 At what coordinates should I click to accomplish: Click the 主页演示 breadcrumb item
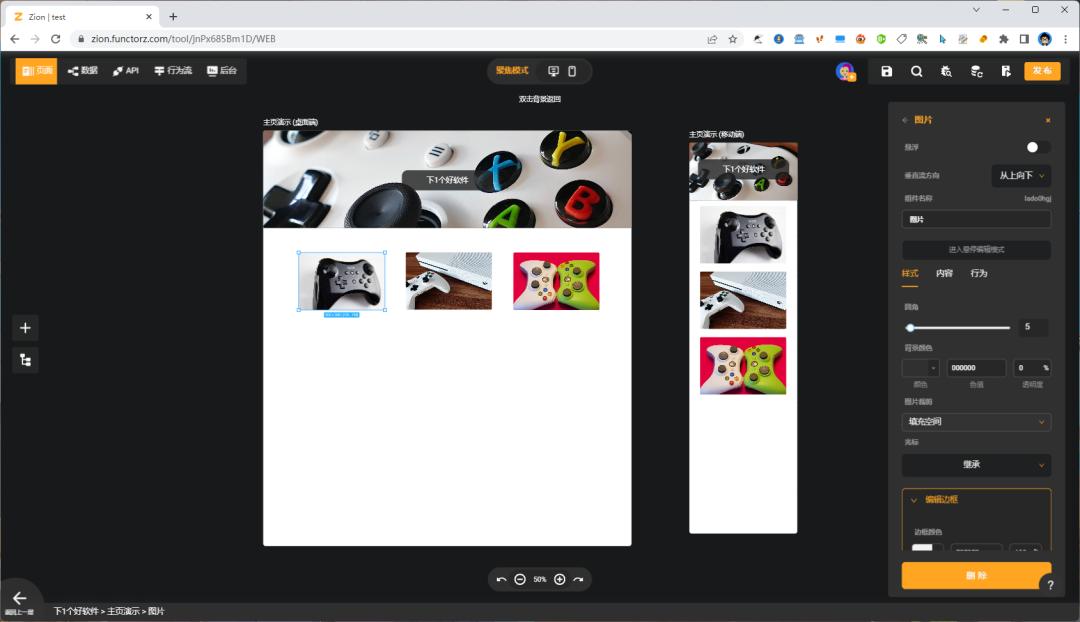123,611
